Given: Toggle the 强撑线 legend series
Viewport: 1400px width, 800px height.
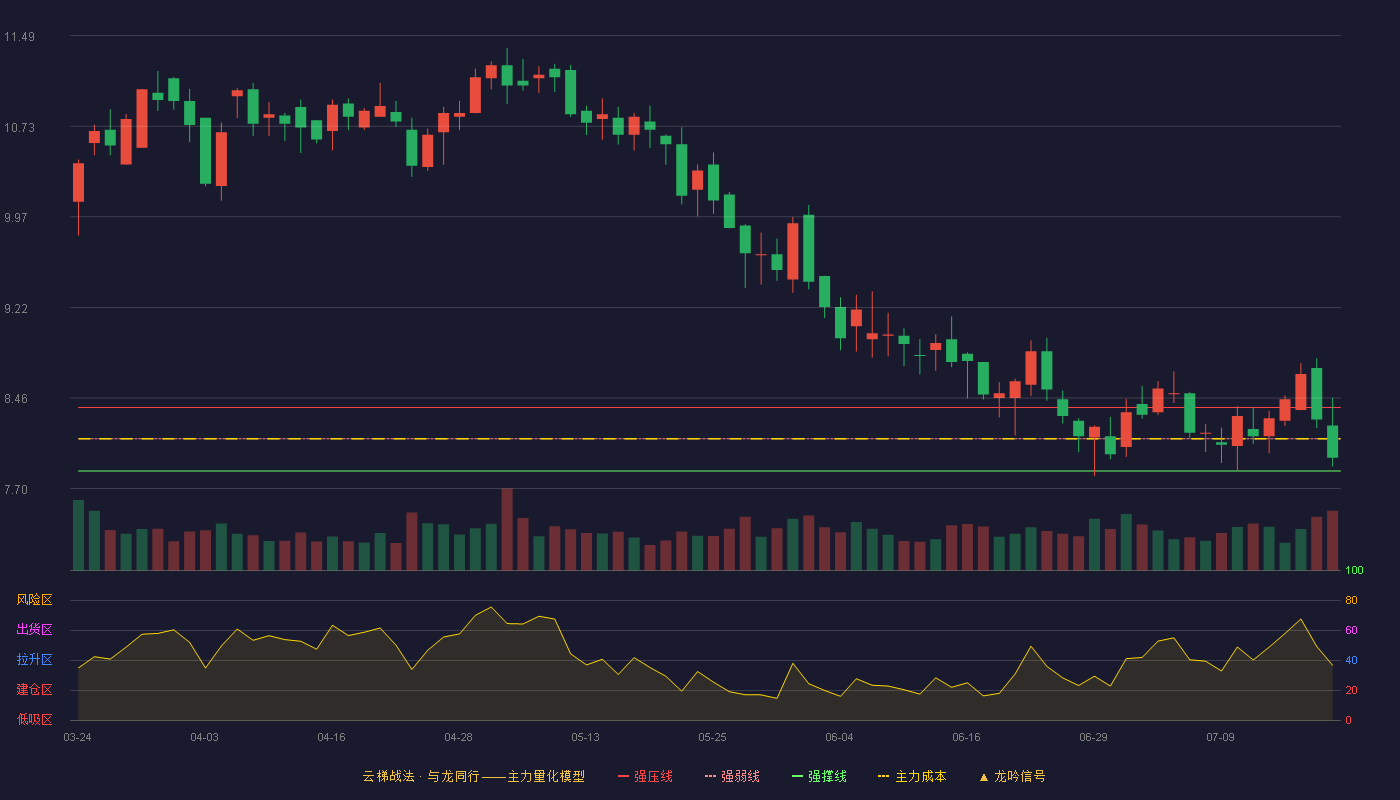Looking at the screenshot, I should 819,776.
